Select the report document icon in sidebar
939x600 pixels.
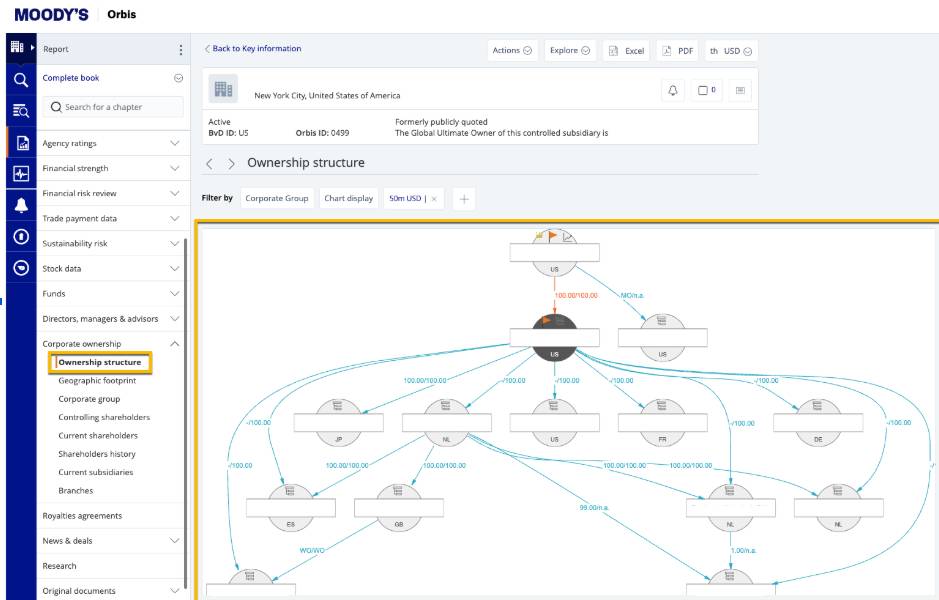22,143
